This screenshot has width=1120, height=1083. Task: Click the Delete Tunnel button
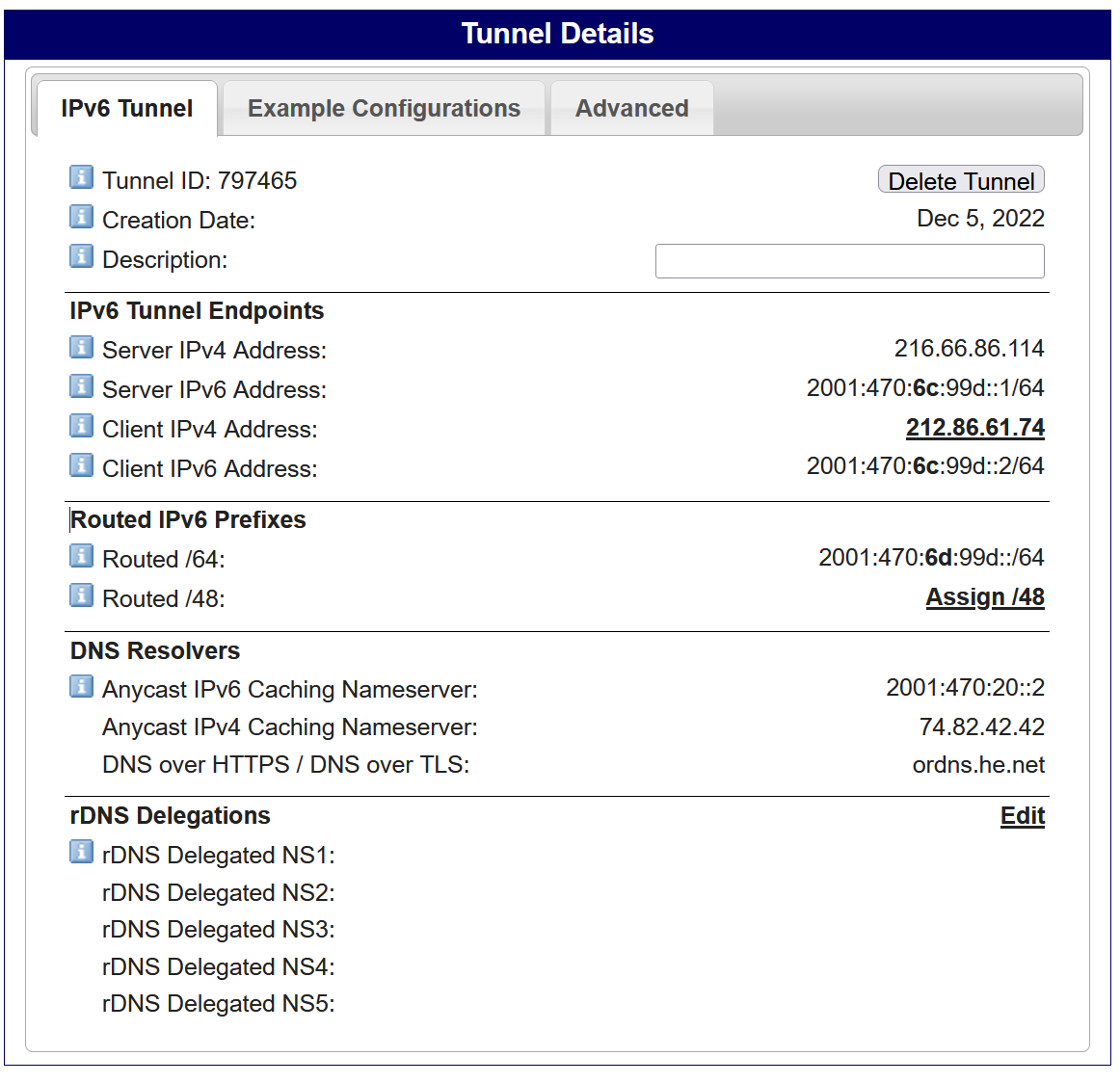click(x=961, y=180)
